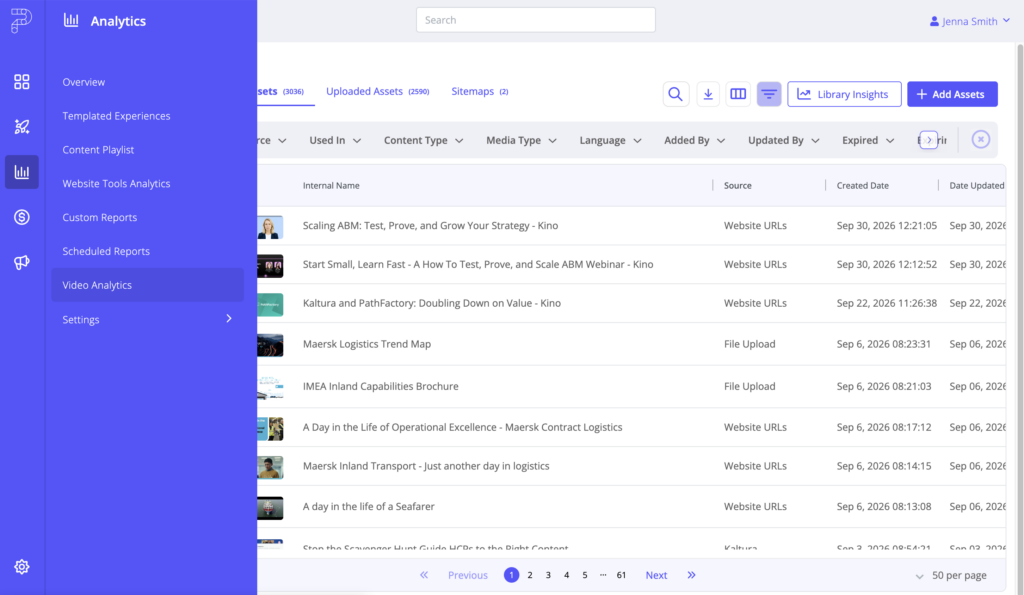
Task: Expand the Updated By filter
Action: click(783, 140)
